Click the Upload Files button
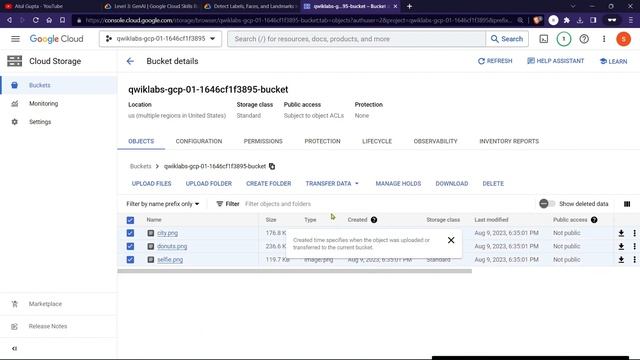640x360 pixels. [x=151, y=184]
